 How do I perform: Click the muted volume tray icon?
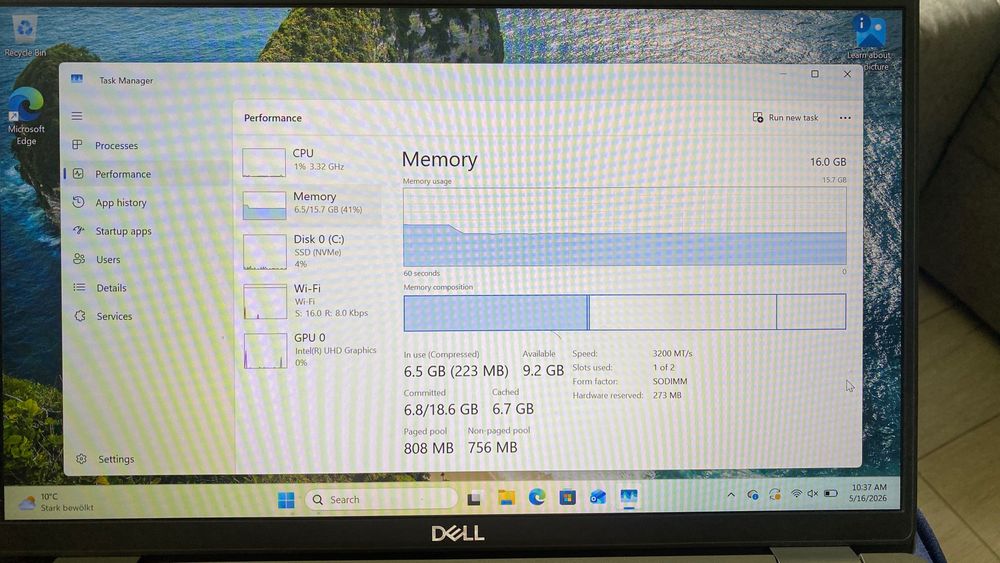point(812,494)
